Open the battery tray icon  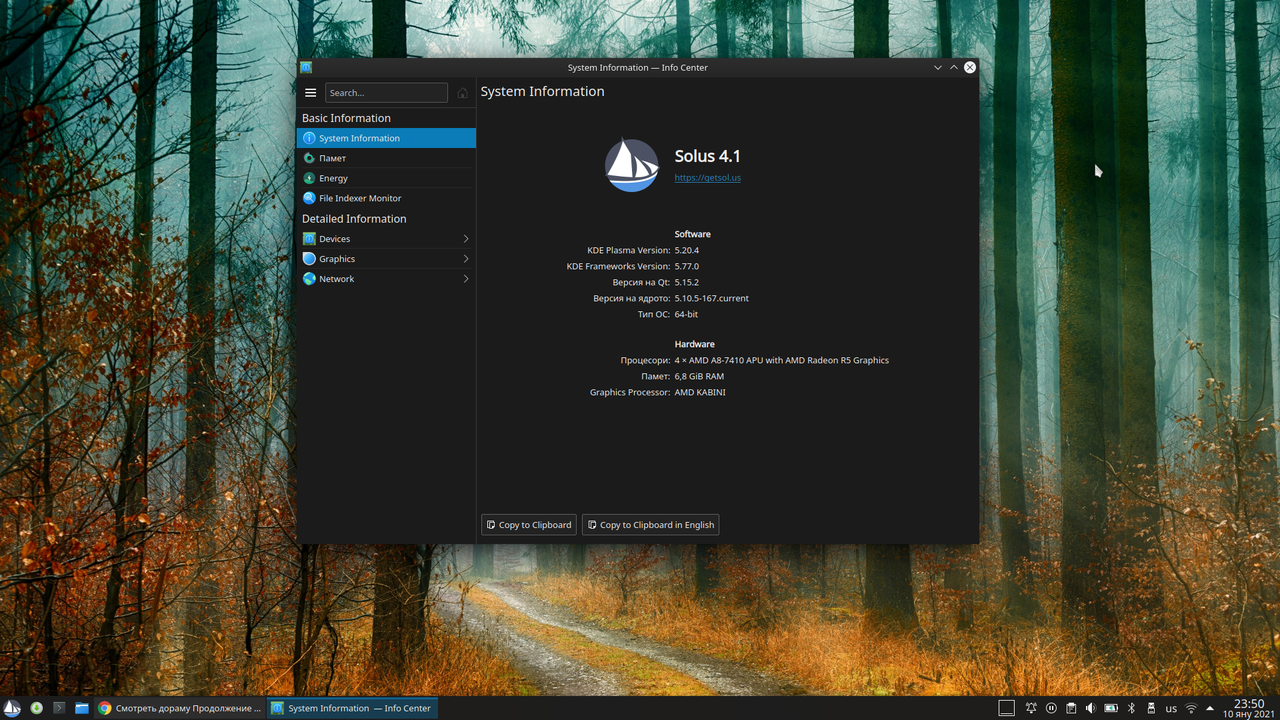click(1111, 708)
